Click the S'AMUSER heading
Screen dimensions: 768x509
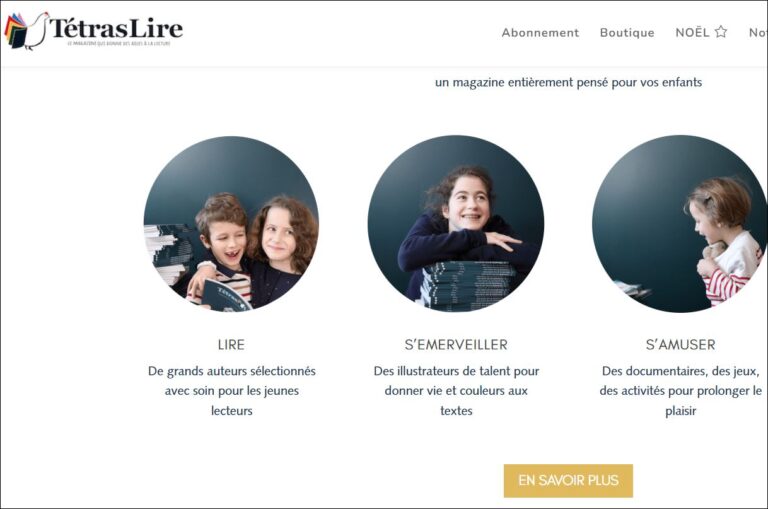(680, 345)
